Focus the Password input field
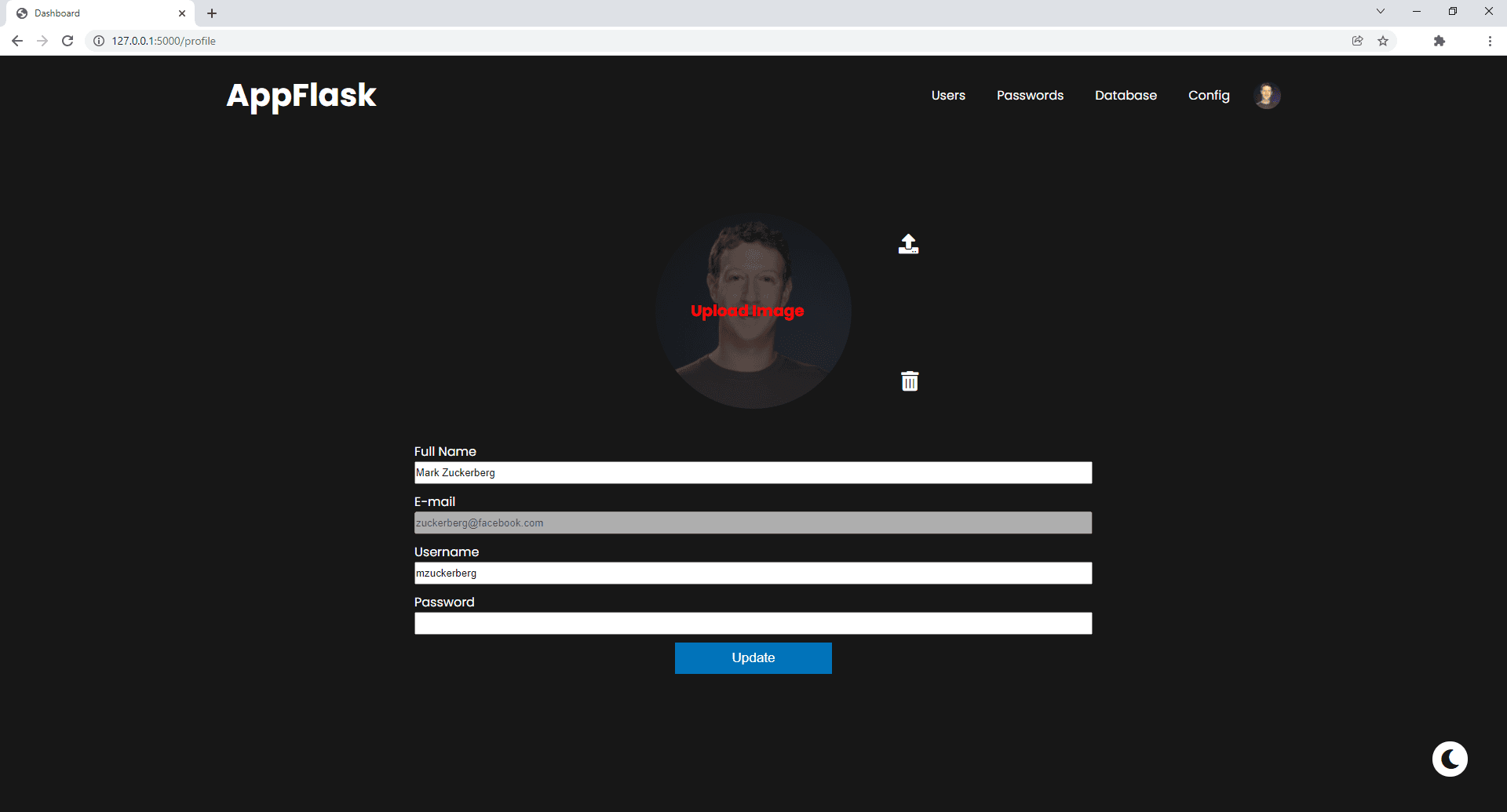The width and height of the screenshot is (1507, 812). pos(753,623)
